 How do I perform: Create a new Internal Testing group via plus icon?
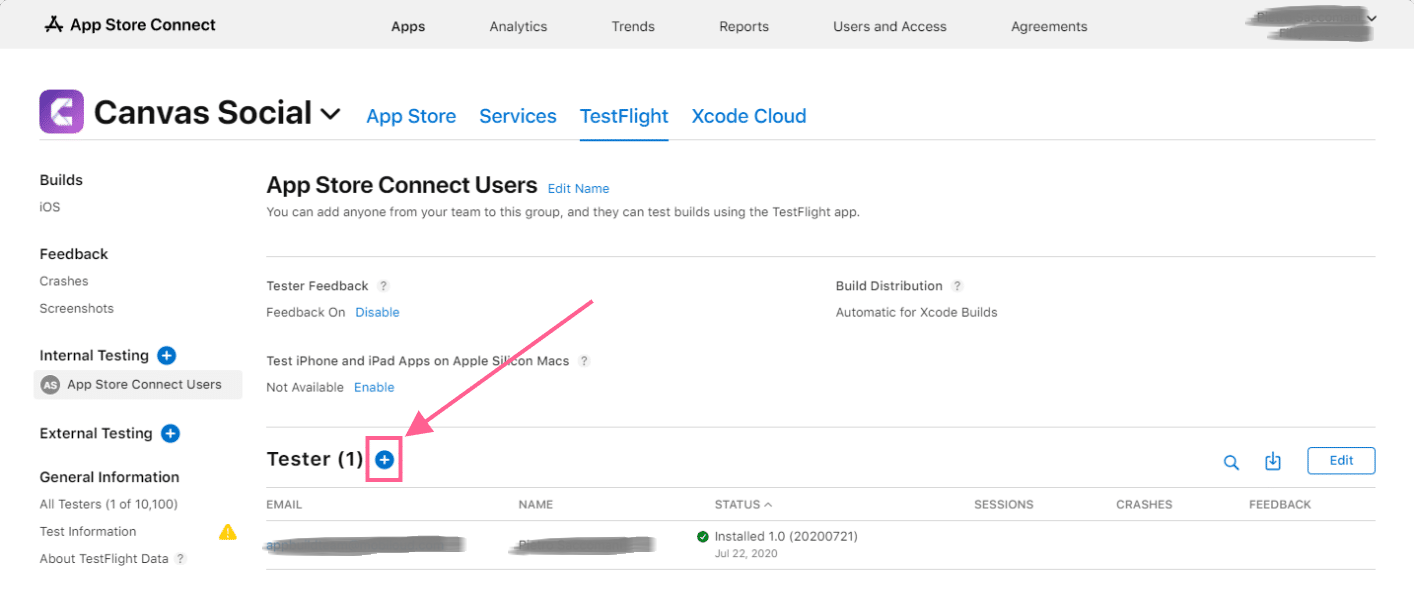pos(166,355)
